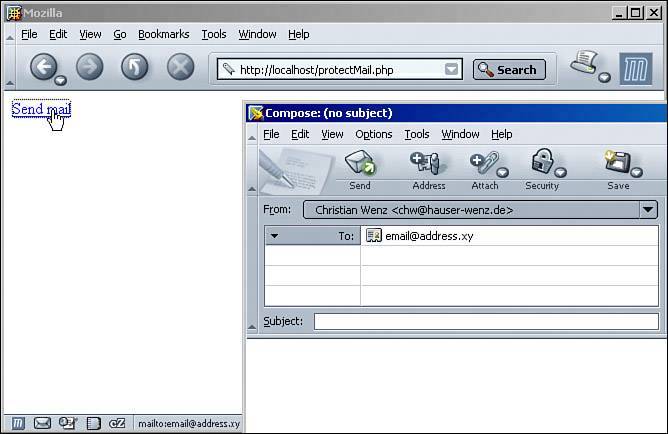Open the Tools menu in Mozilla browser

214,34
